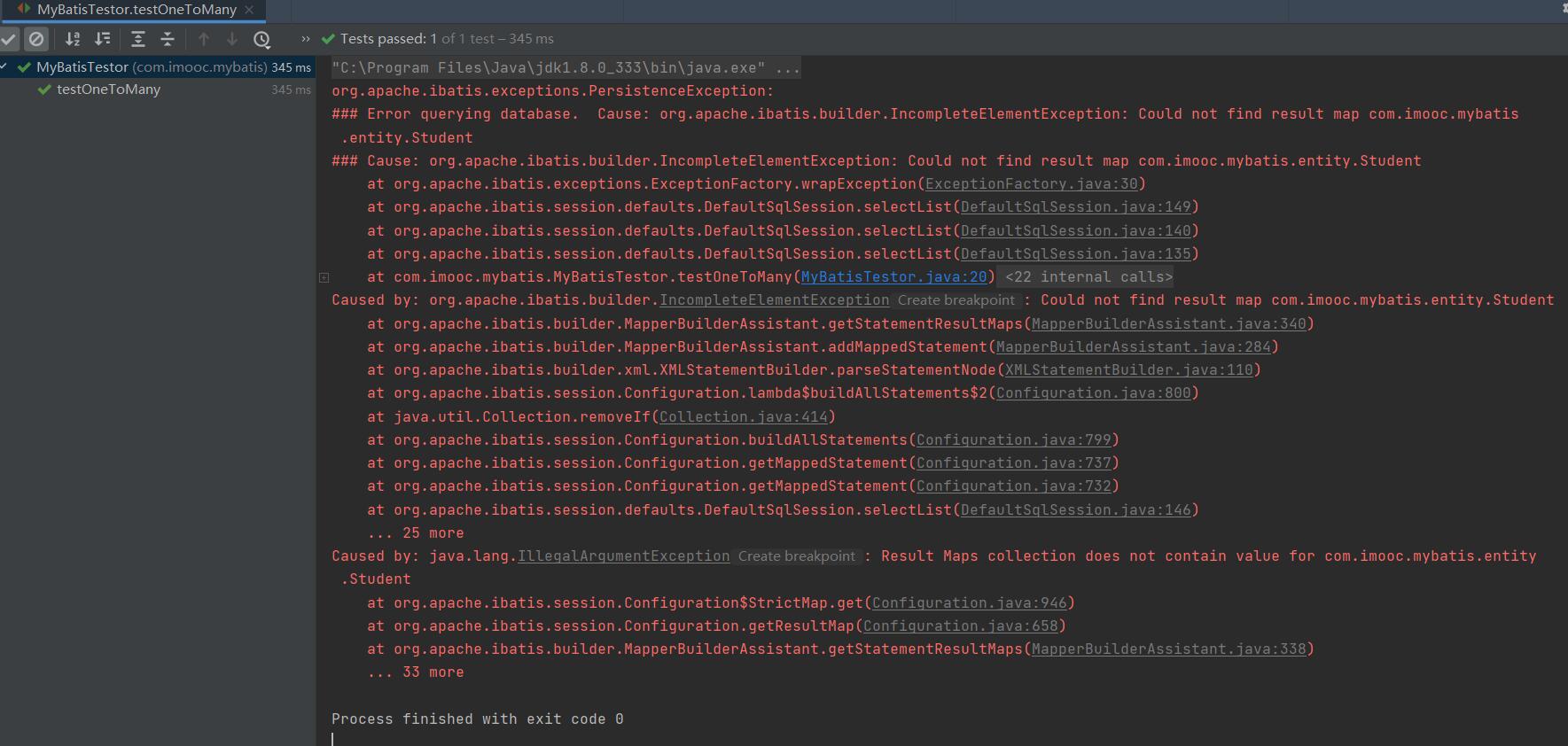Click the run configuration icon on tab
1568x746 pixels.
tap(24, 9)
